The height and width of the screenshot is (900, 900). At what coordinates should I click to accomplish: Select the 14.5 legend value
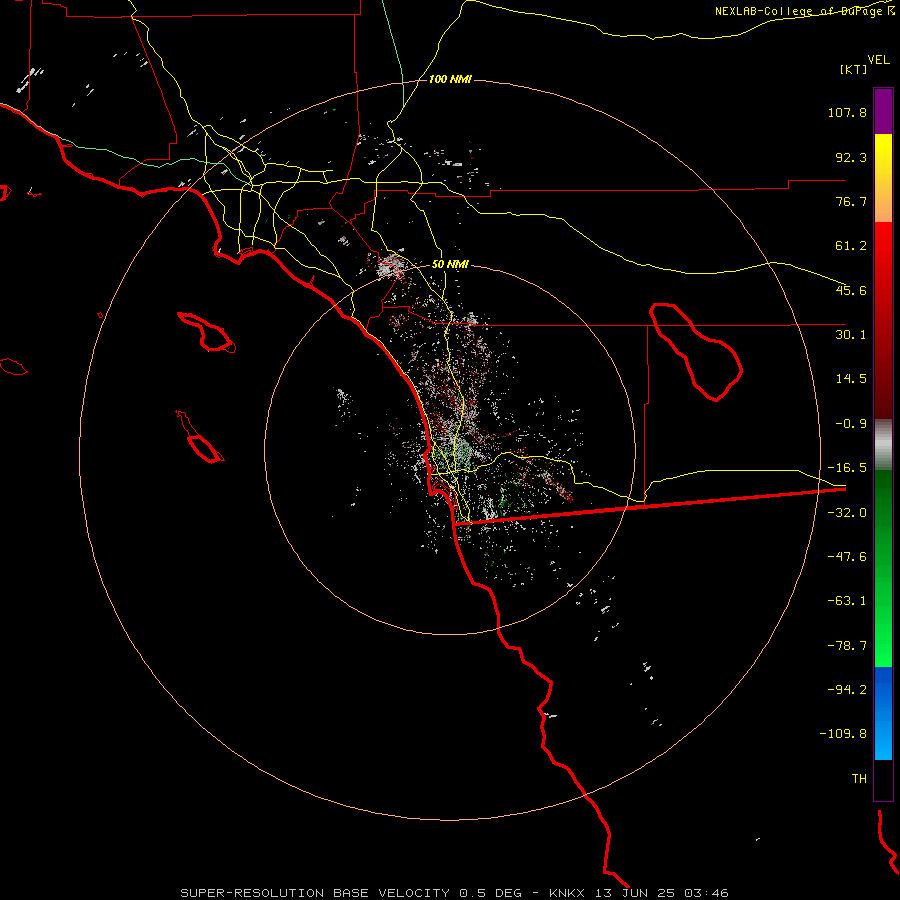click(851, 379)
